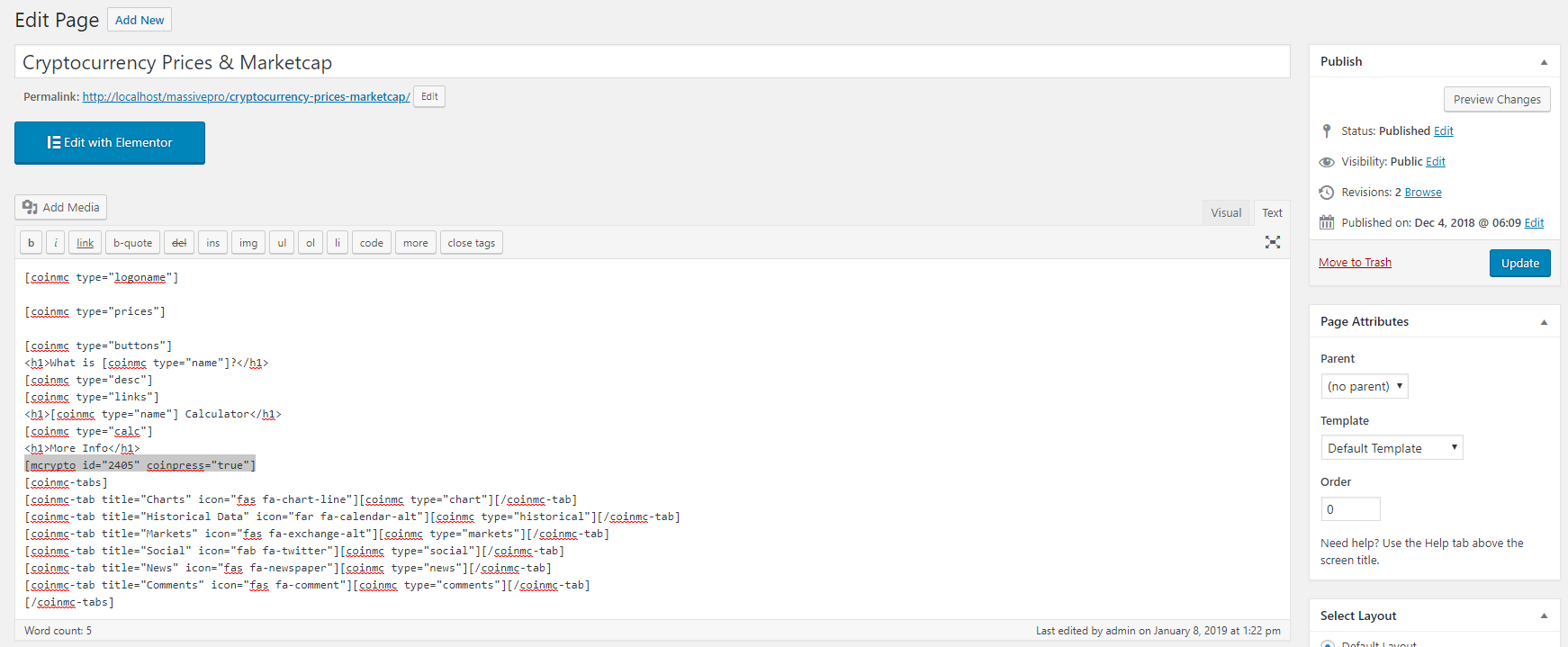Click the Last edited by admin text
The image size is (1568, 647).
tap(1158, 631)
